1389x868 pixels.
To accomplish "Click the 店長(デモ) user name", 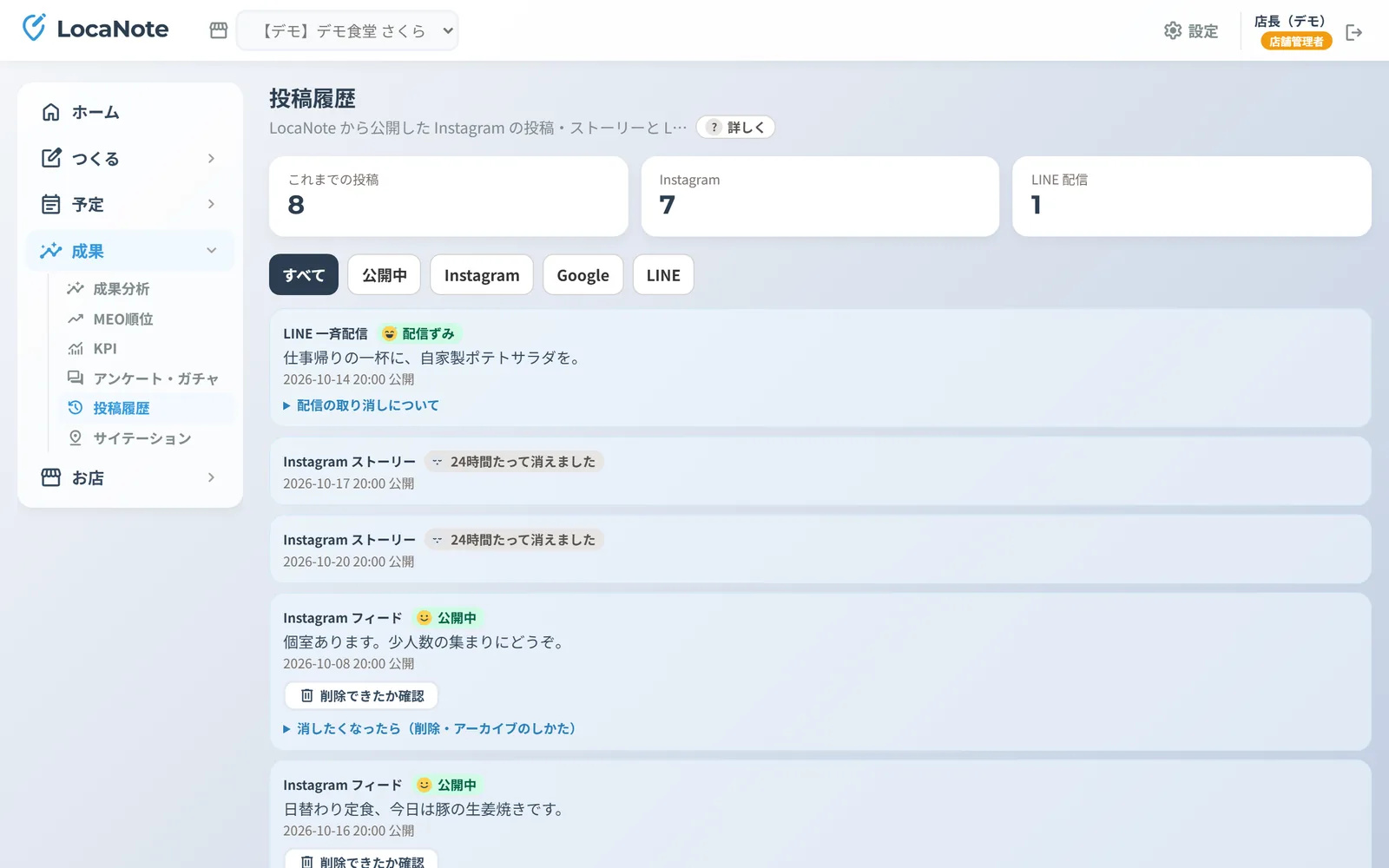I will [1290, 21].
